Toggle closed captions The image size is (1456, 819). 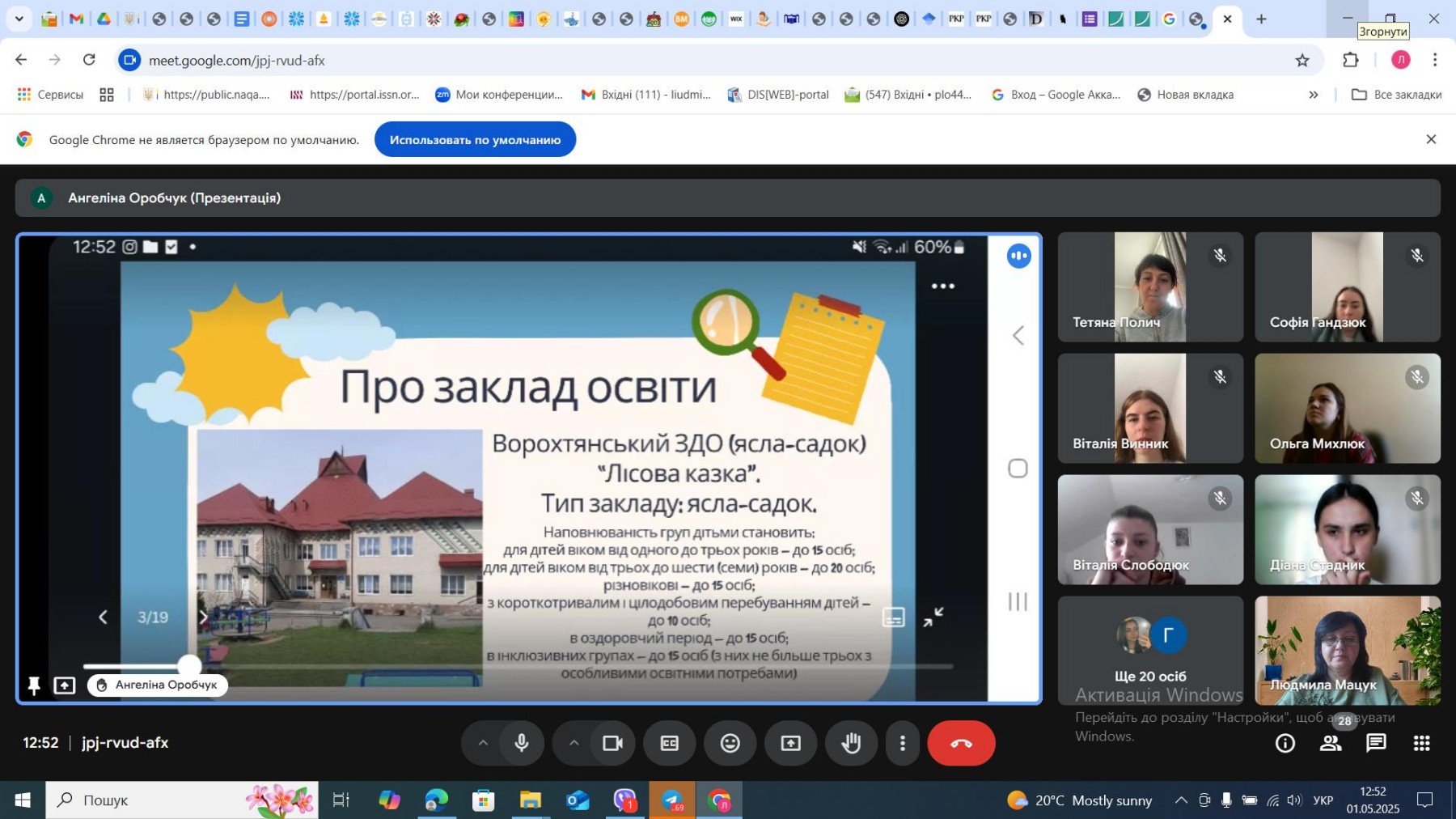(670, 743)
